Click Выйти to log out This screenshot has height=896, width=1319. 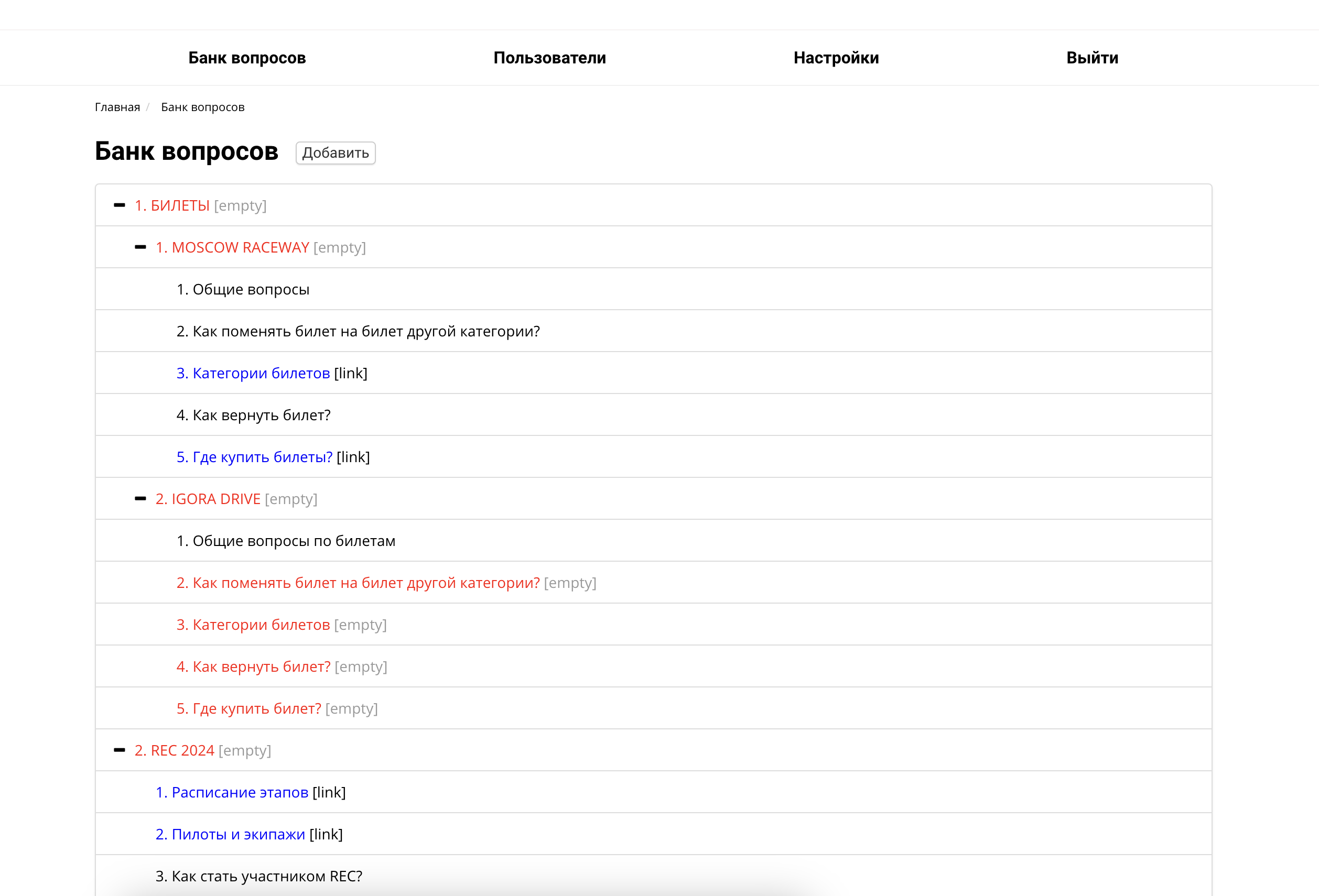click(x=1092, y=58)
